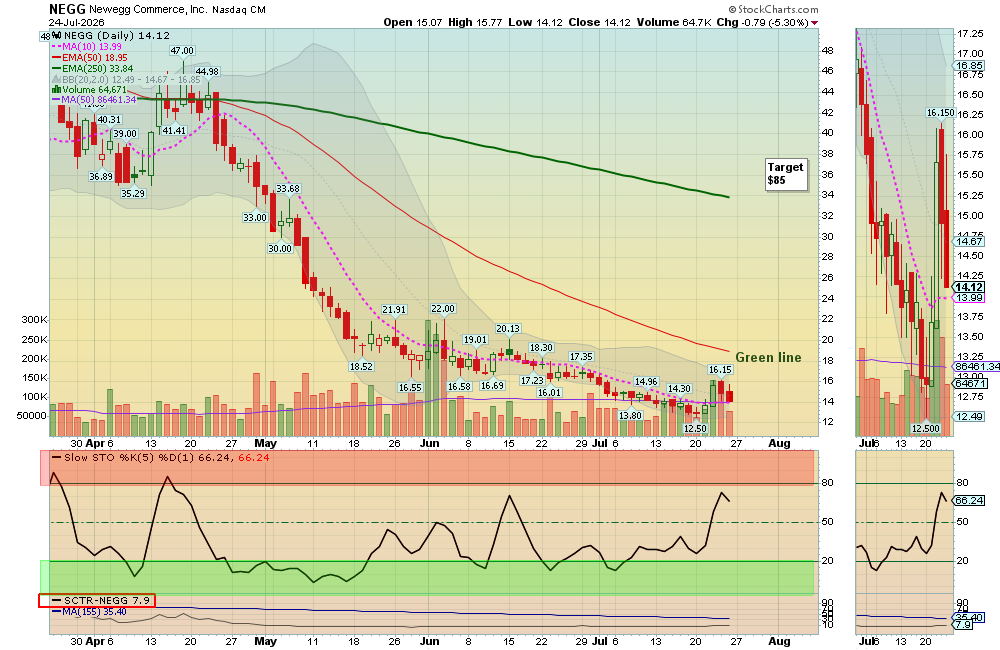This screenshot has width=1000, height=650.
Task: Click the 86461.34 volume MA tag on right
Action: click(976, 366)
